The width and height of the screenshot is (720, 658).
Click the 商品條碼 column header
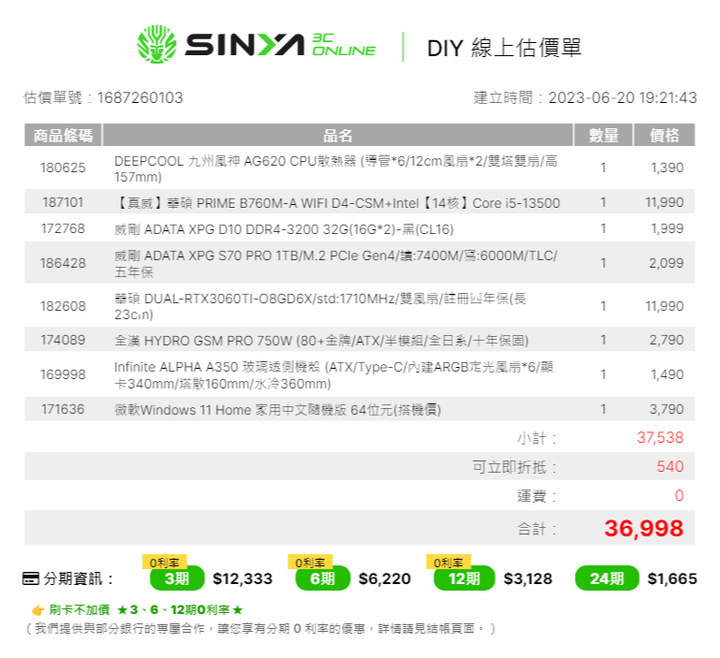click(x=63, y=135)
